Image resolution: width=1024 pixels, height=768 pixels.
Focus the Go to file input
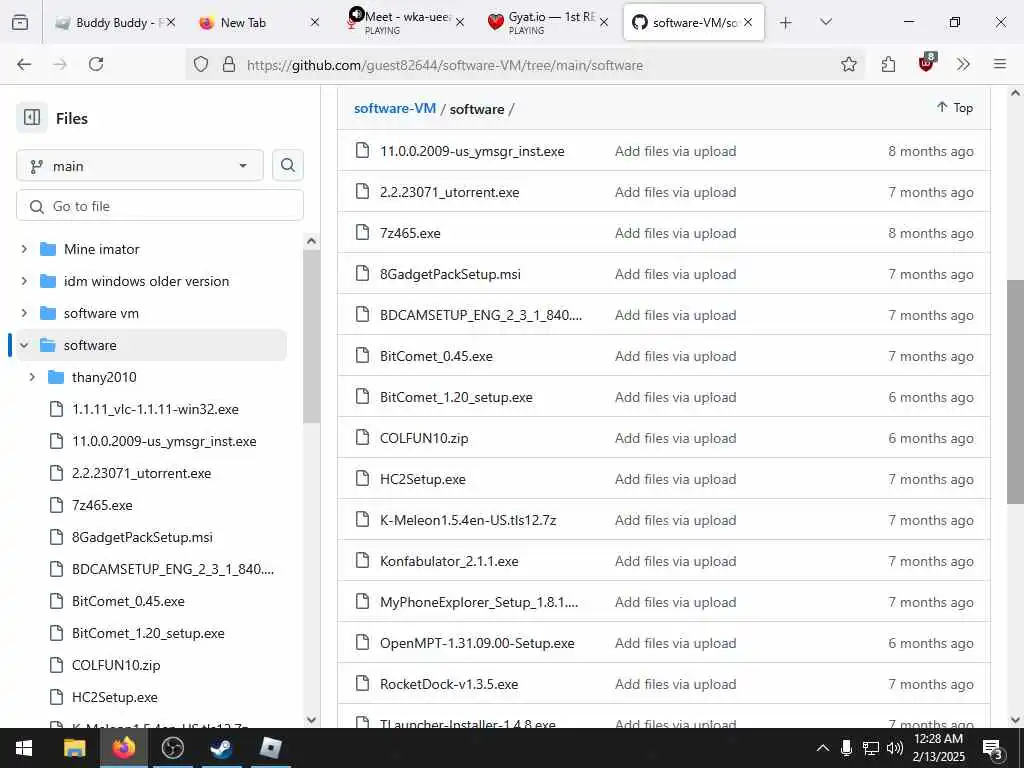tap(160, 206)
